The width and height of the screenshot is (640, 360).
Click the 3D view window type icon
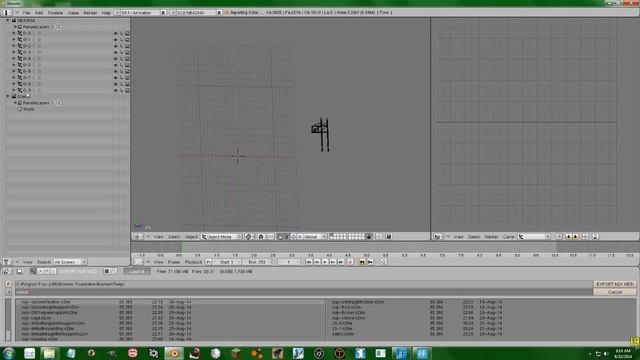tap(138, 237)
